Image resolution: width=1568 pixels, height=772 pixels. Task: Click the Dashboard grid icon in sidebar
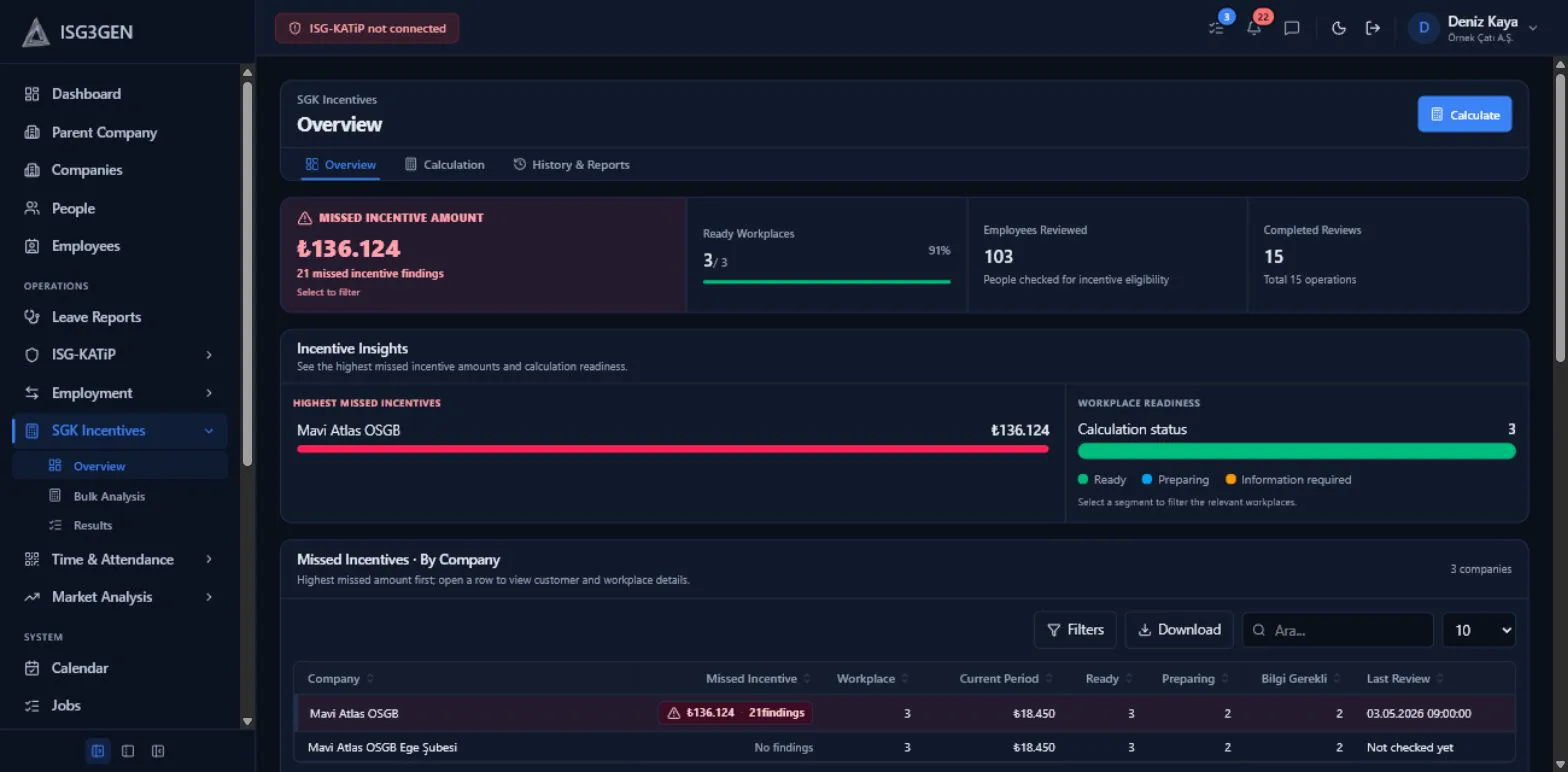click(32, 94)
